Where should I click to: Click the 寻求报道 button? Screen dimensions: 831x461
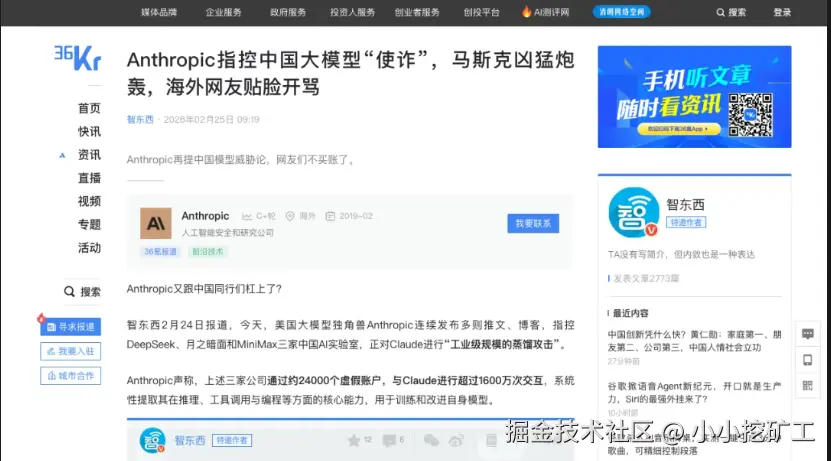[70, 327]
